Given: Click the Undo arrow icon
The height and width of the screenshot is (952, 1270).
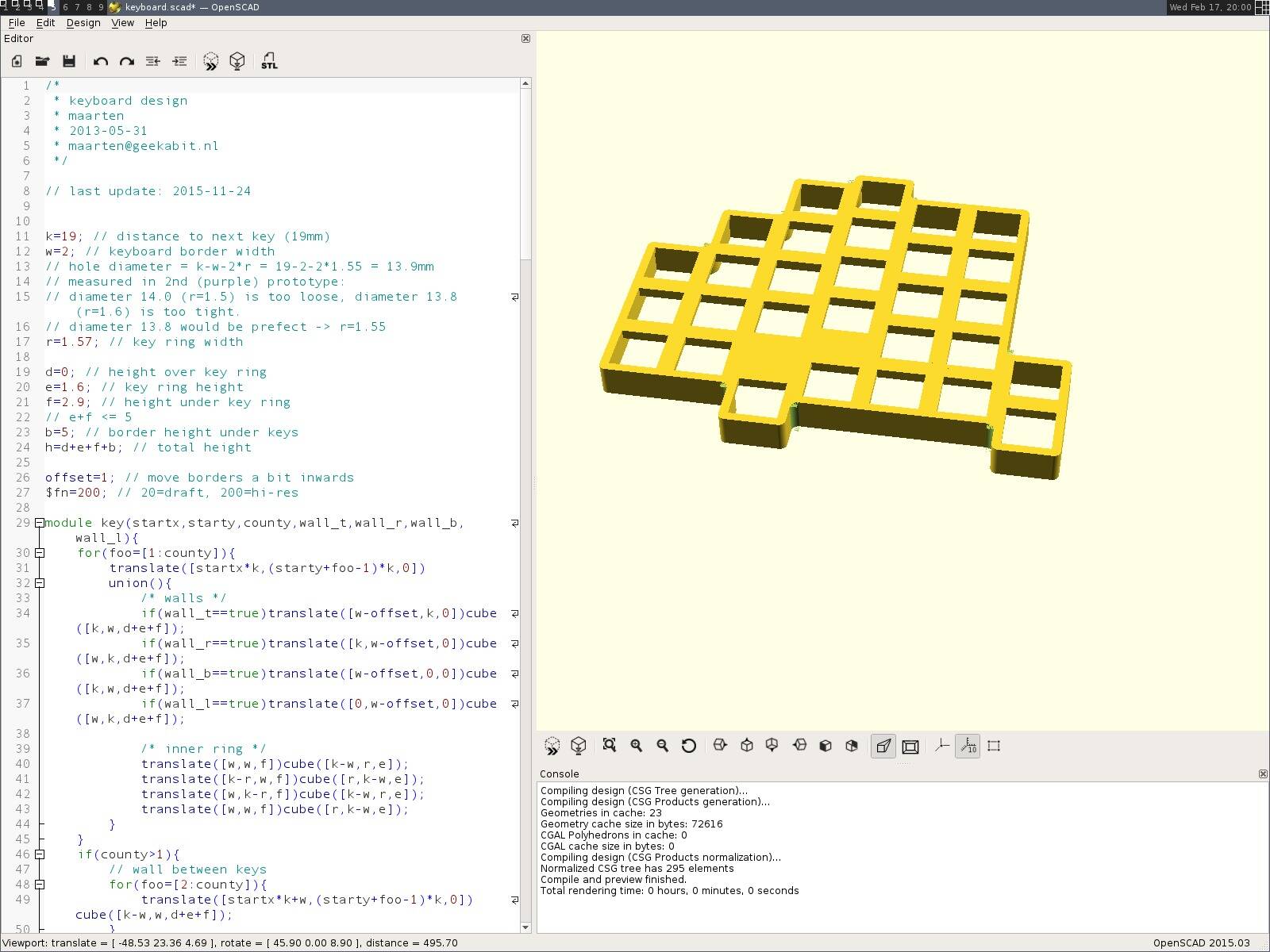Looking at the screenshot, I should (100, 61).
